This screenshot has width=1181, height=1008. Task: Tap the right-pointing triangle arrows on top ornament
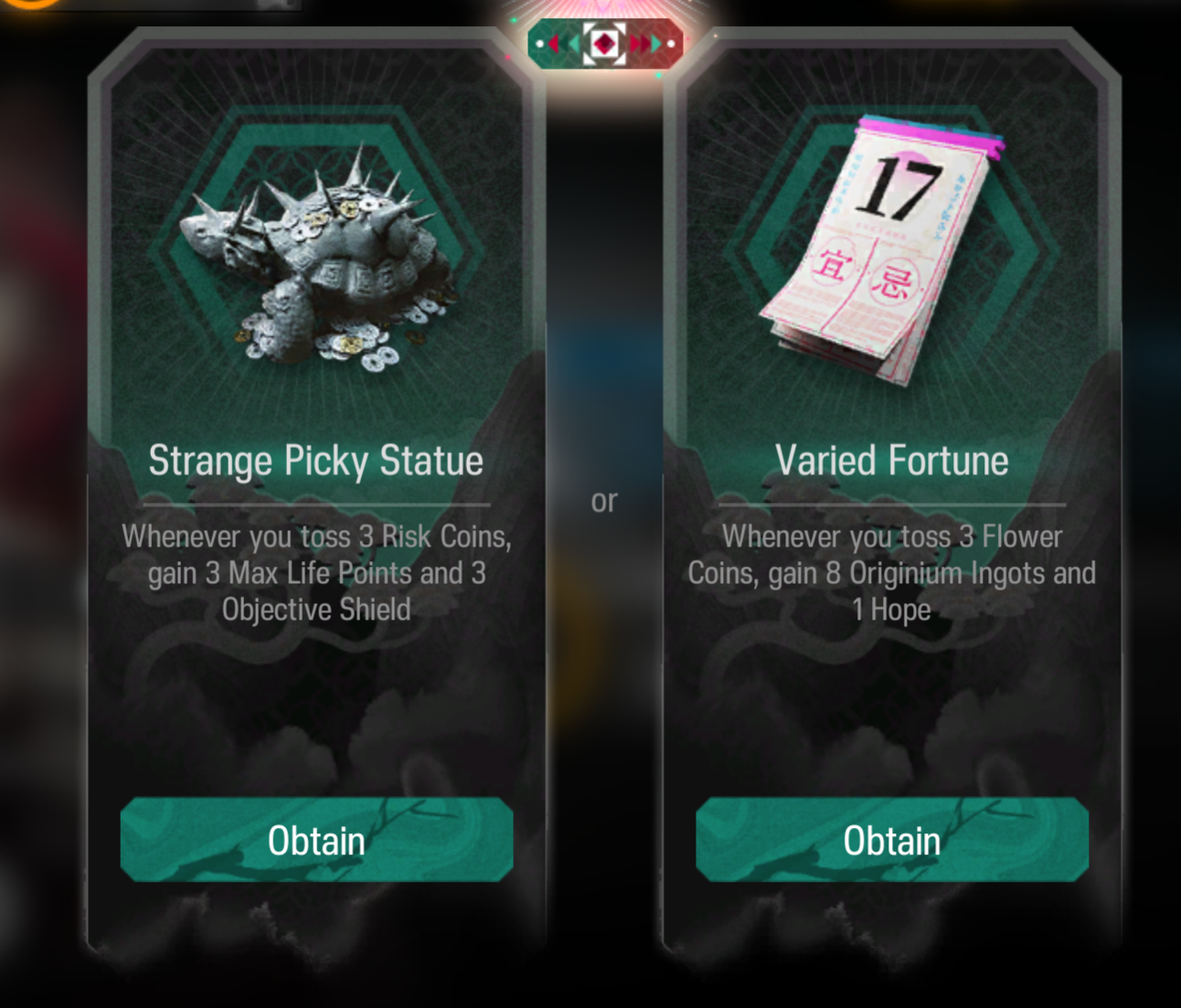pos(645,43)
